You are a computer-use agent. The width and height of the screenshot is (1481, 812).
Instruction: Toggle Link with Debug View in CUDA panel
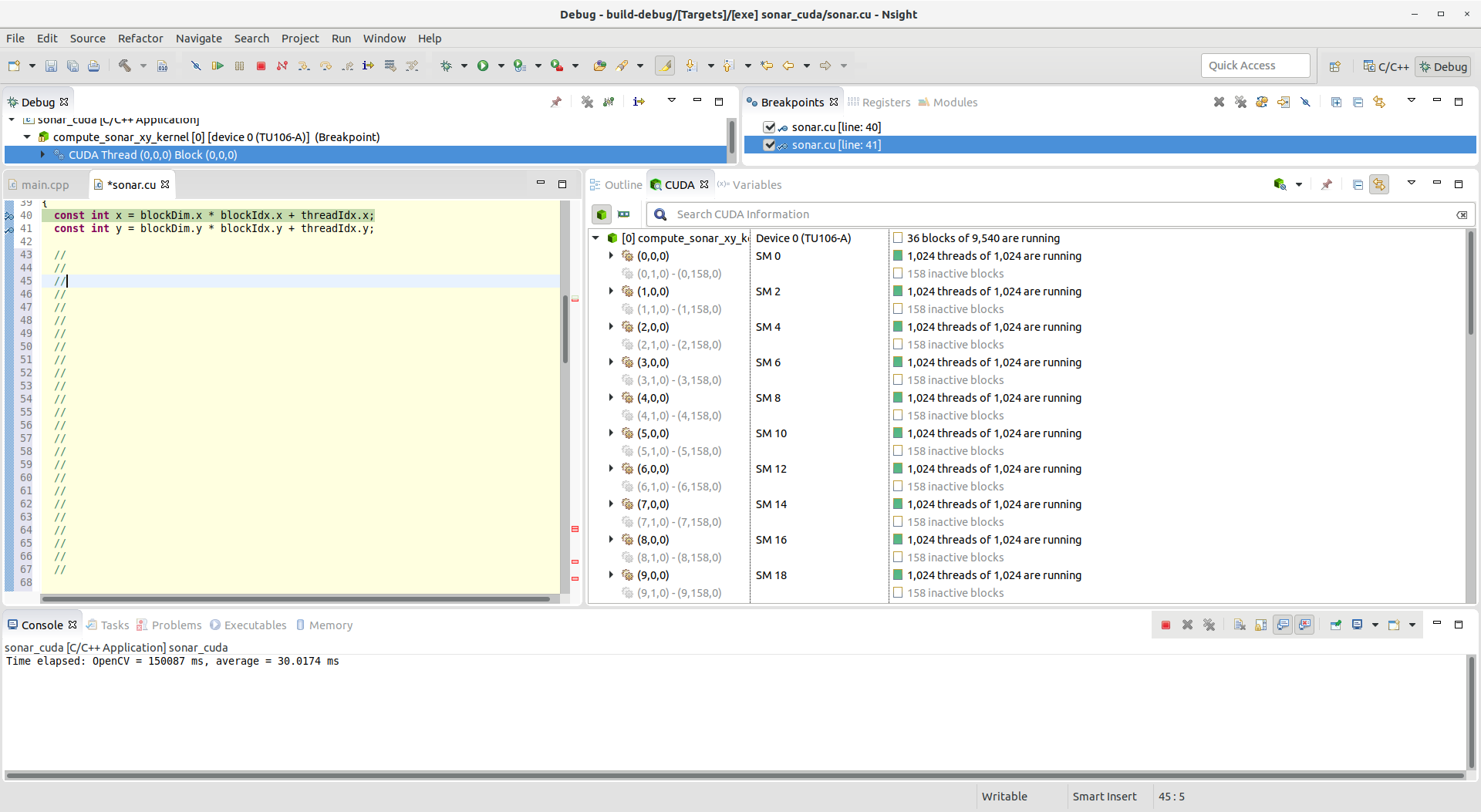(x=1379, y=184)
